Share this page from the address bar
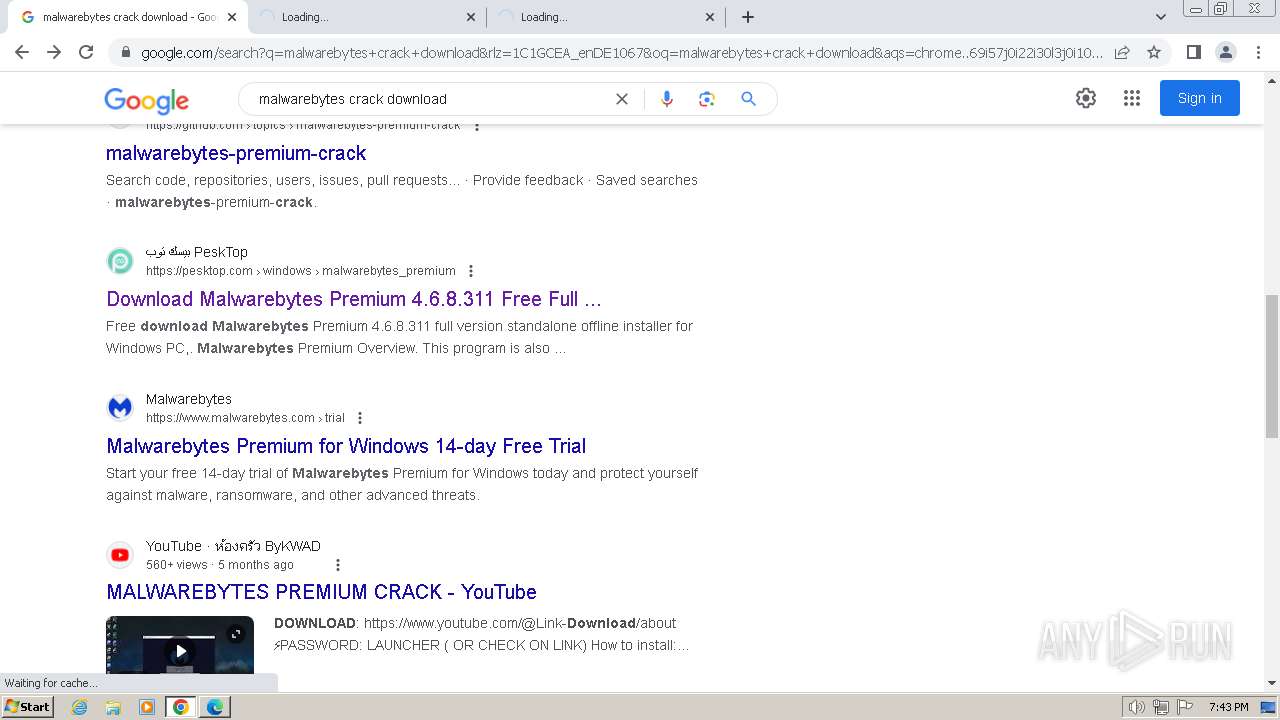The height and width of the screenshot is (720, 1280). point(1122,52)
